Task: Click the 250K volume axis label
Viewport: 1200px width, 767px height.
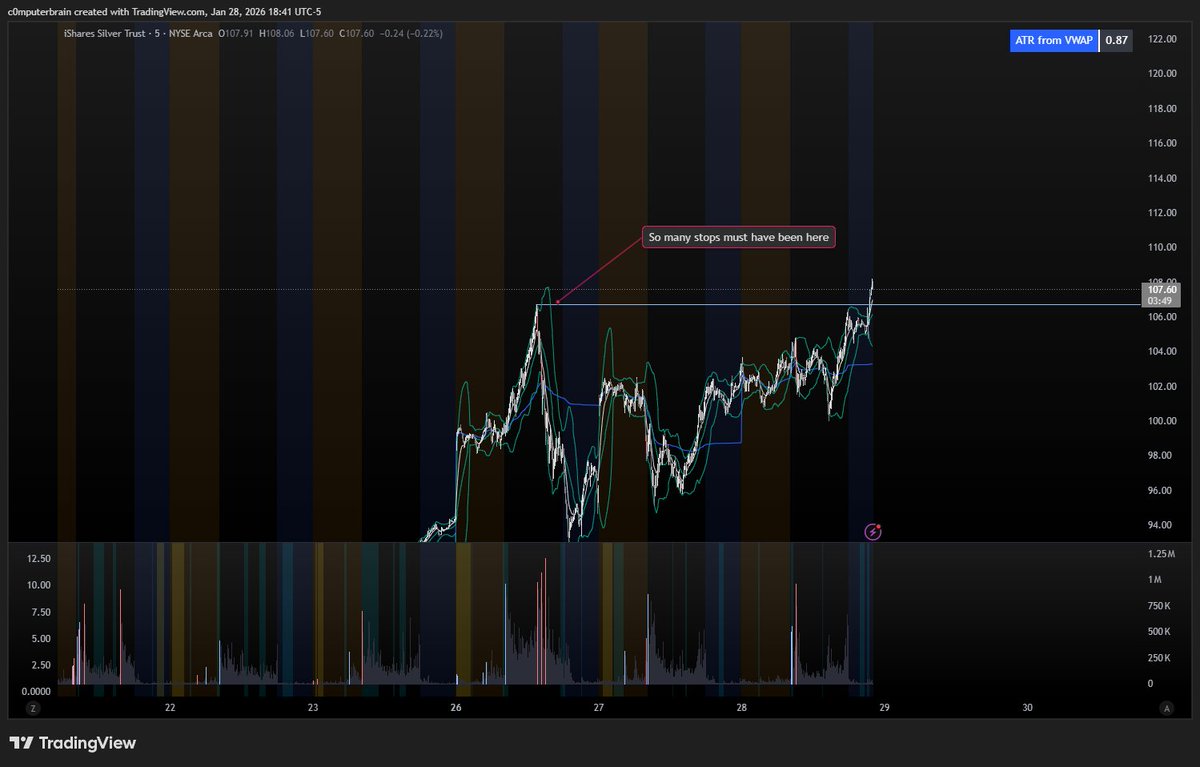Action: point(1159,658)
